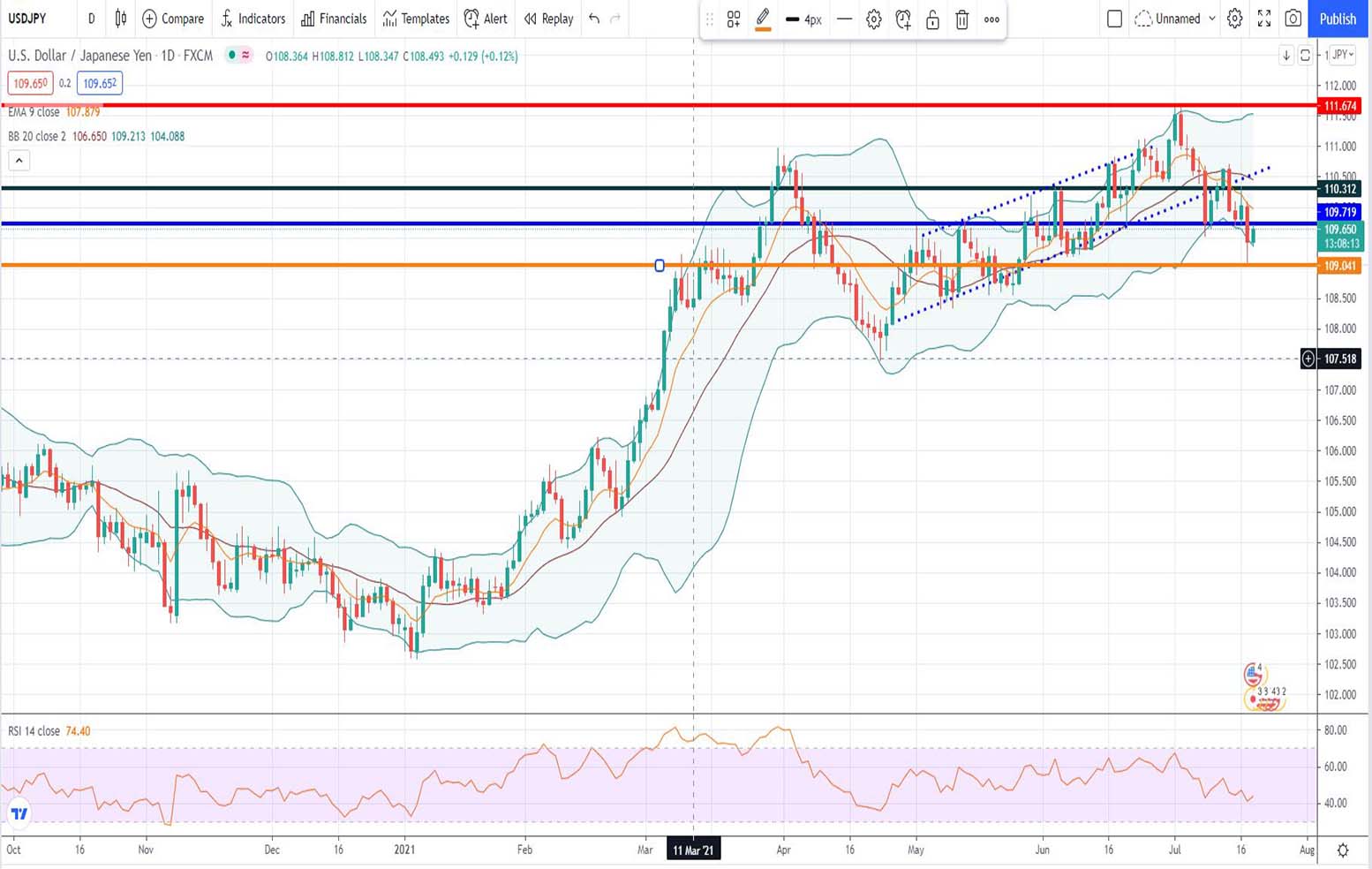Delete the selected drawing with the trash icon
This screenshot has height=869, width=1372.
pos(962,19)
